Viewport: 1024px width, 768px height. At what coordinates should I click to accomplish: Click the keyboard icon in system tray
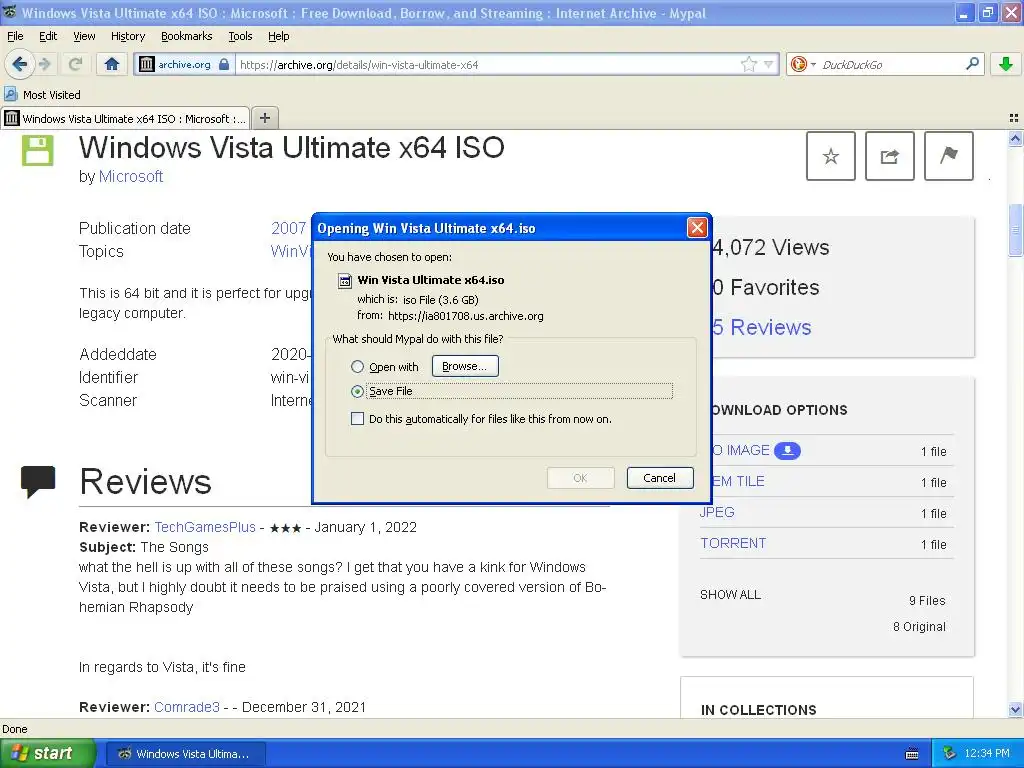pyautogui.click(x=912, y=754)
